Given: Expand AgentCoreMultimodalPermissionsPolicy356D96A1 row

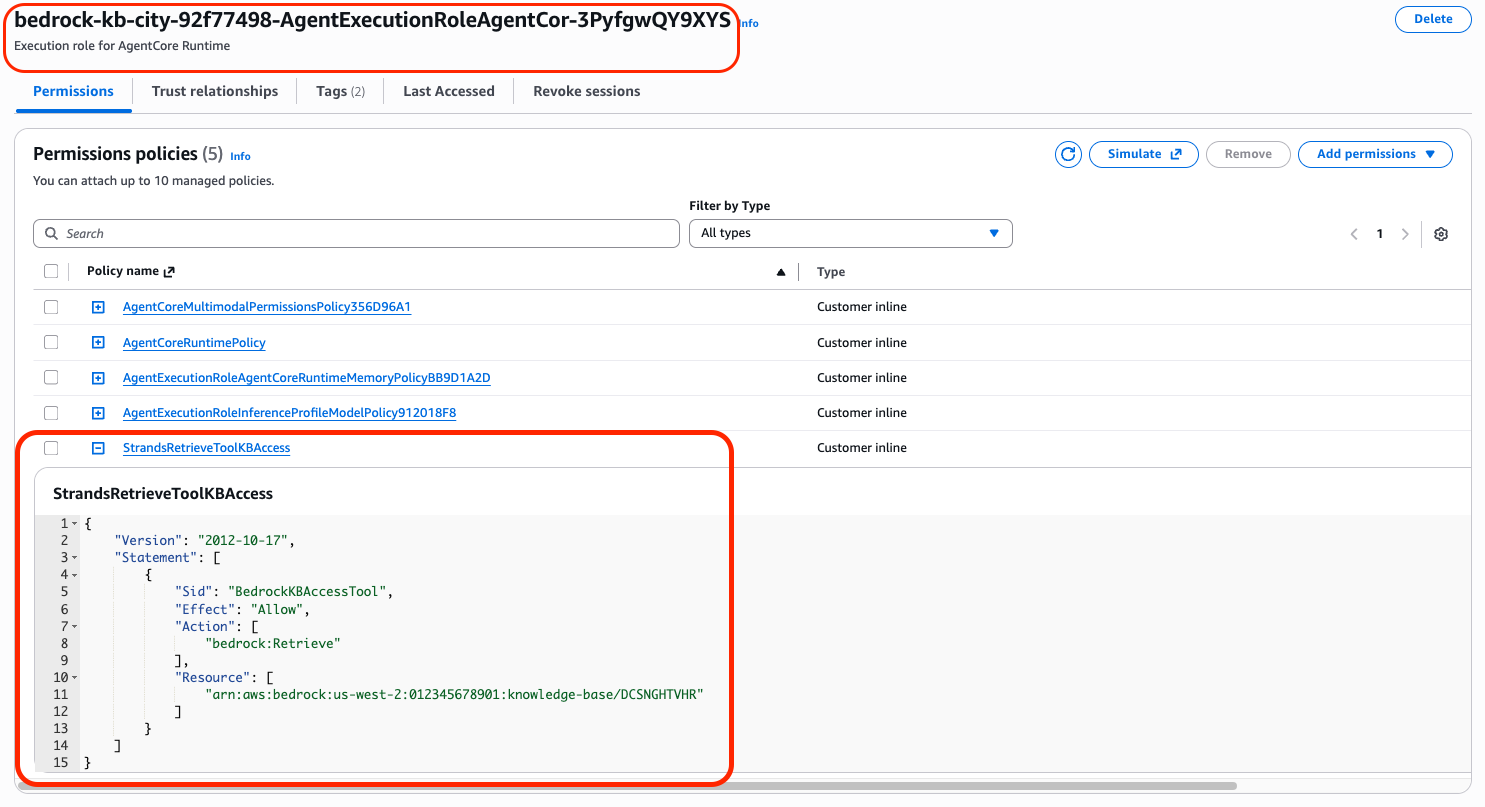Looking at the screenshot, I should coord(98,307).
